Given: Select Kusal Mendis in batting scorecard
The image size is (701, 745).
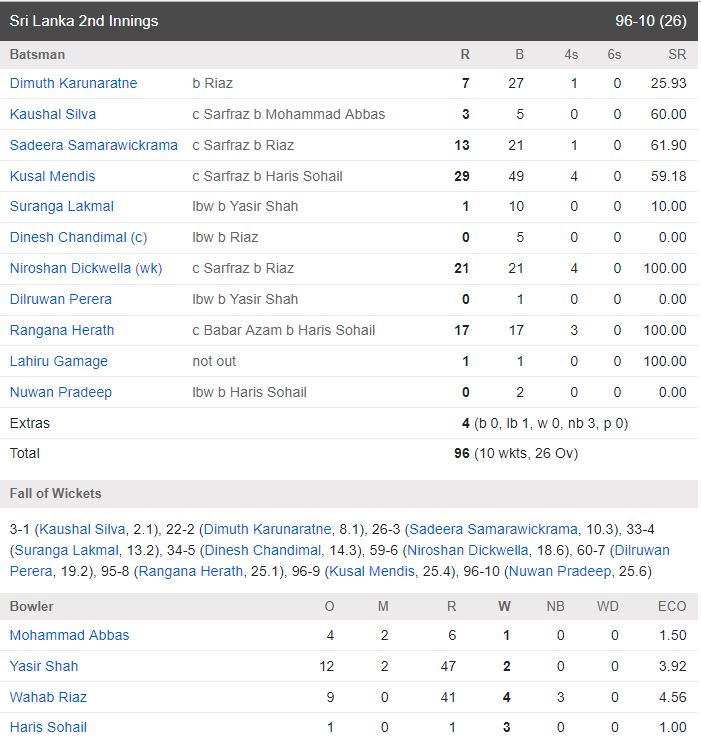Looking at the screenshot, I should click(x=52, y=176).
